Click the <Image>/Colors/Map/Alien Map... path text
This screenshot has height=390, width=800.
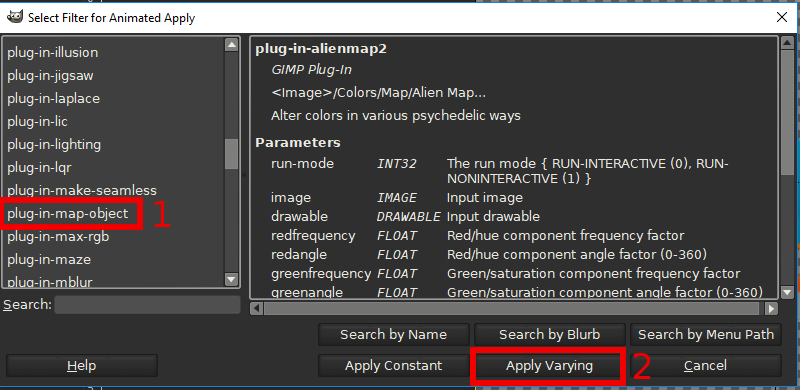(x=379, y=93)
